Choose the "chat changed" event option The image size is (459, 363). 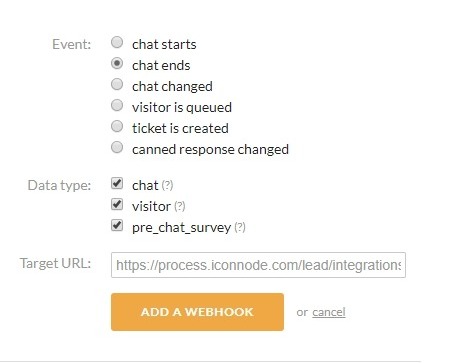tap(117, 84)
